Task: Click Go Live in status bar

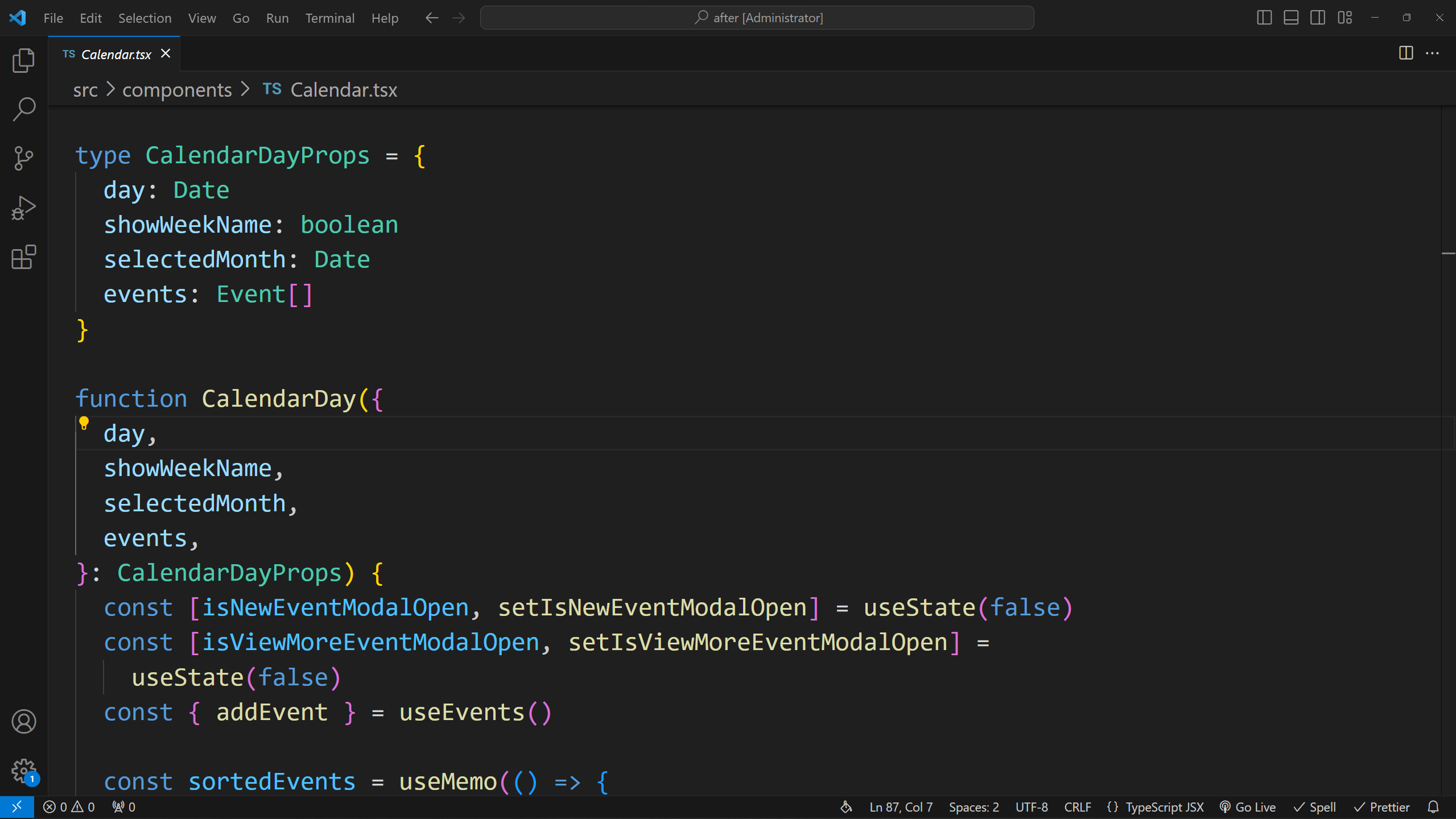Action: 1248,807
